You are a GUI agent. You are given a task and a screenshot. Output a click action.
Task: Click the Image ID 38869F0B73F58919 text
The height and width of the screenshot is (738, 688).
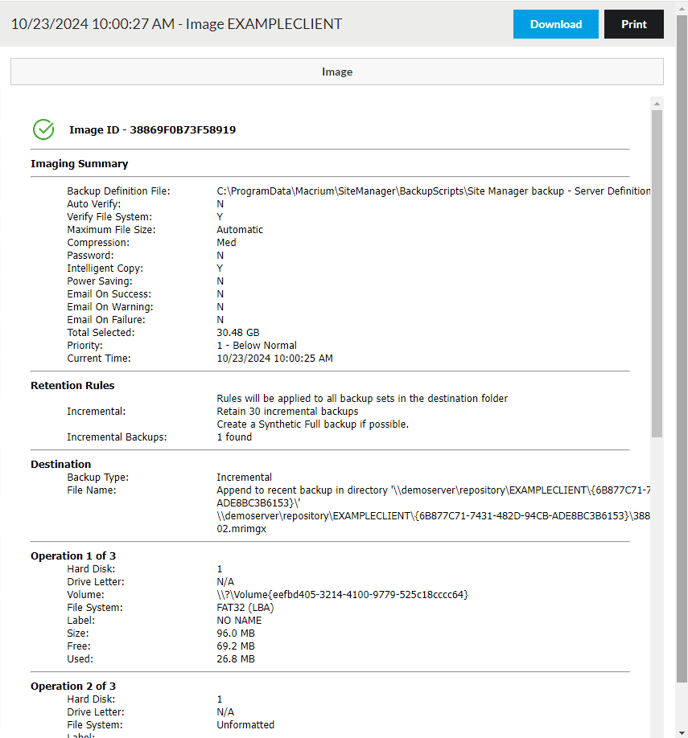(152, 130)
